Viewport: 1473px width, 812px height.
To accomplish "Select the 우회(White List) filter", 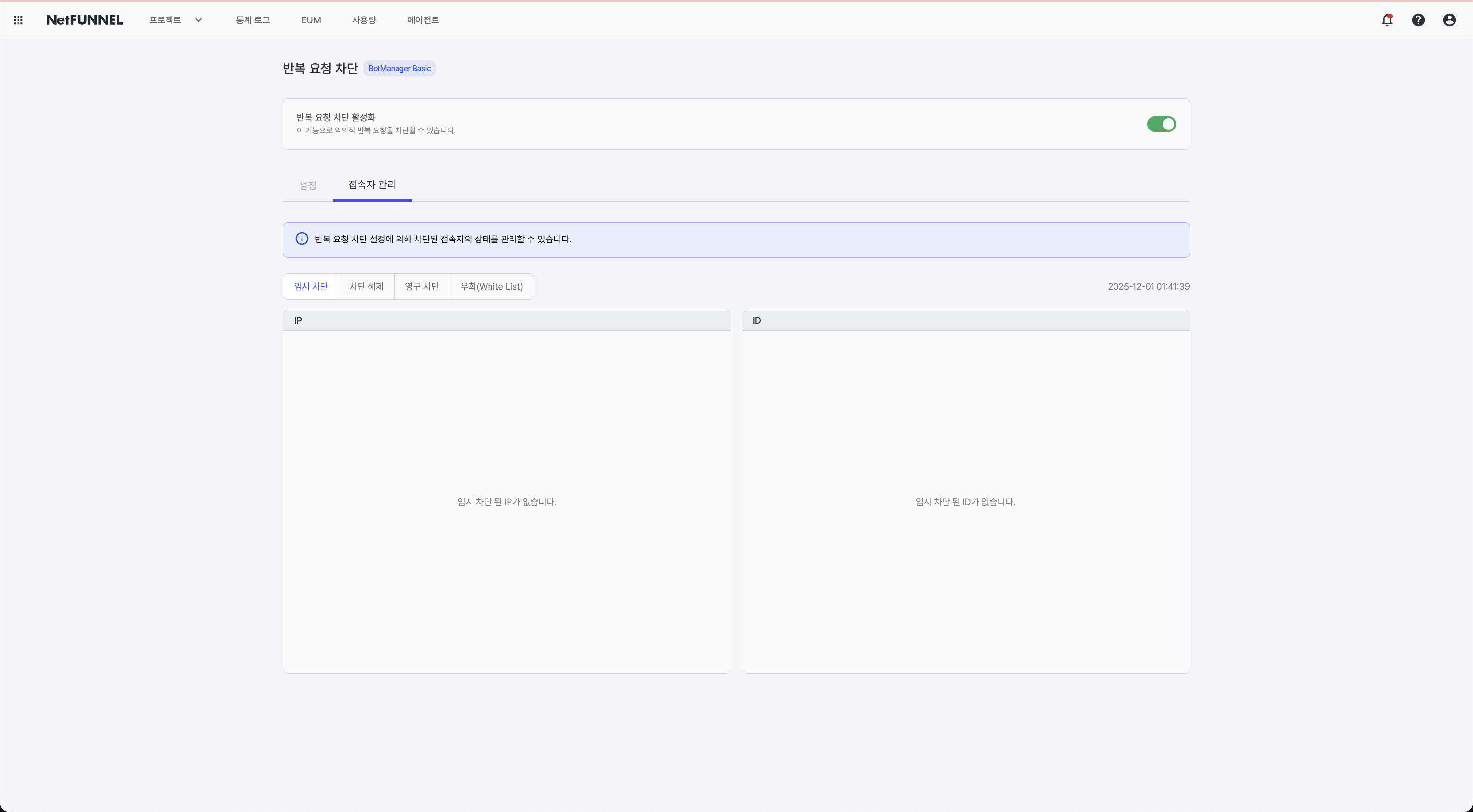I will 492,286.
